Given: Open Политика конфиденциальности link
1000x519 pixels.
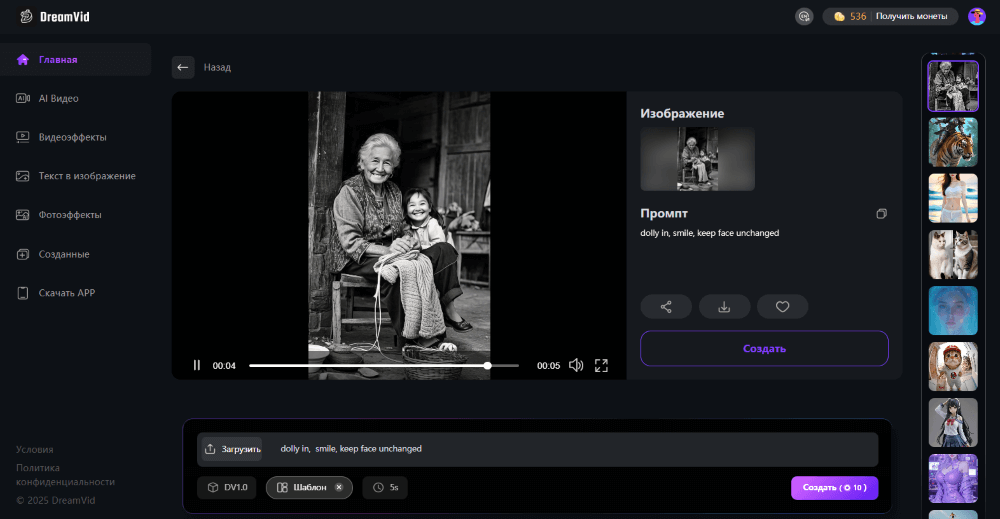Looking at the screenshot, I should (65, 475).
